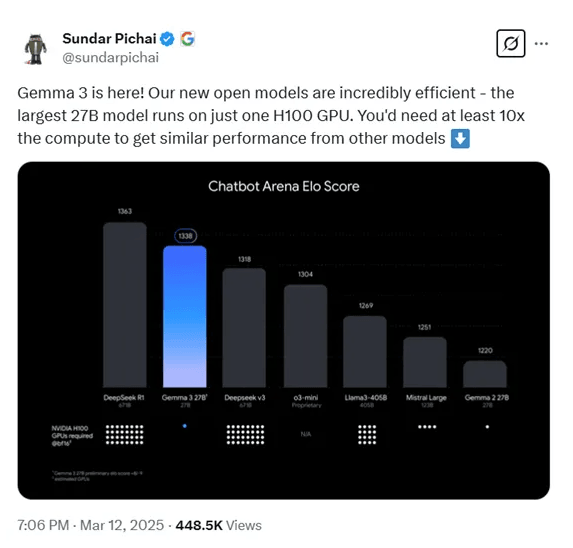
Task: Open the 7:06 PM Mar 12, 2025 timestamp
Action: coord(91,525)
